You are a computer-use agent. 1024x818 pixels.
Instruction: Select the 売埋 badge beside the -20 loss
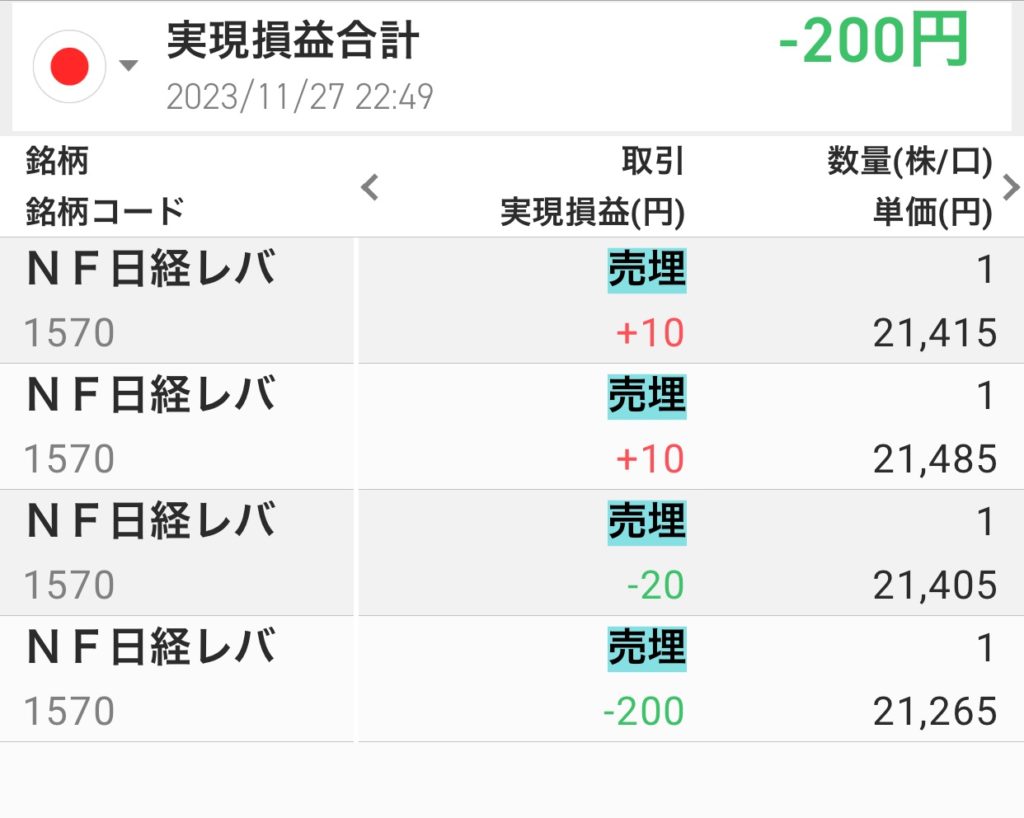pyautogui.click(x=646, y=522)
